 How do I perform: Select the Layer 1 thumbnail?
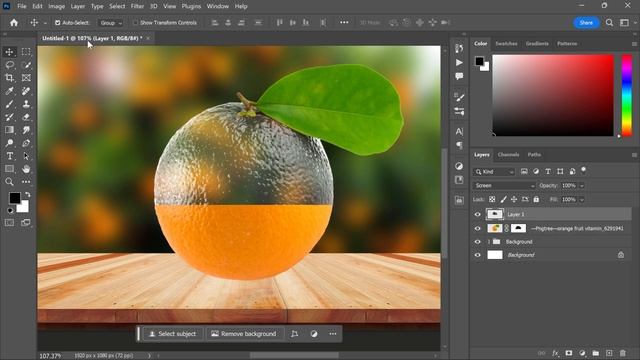pos(495,214)
